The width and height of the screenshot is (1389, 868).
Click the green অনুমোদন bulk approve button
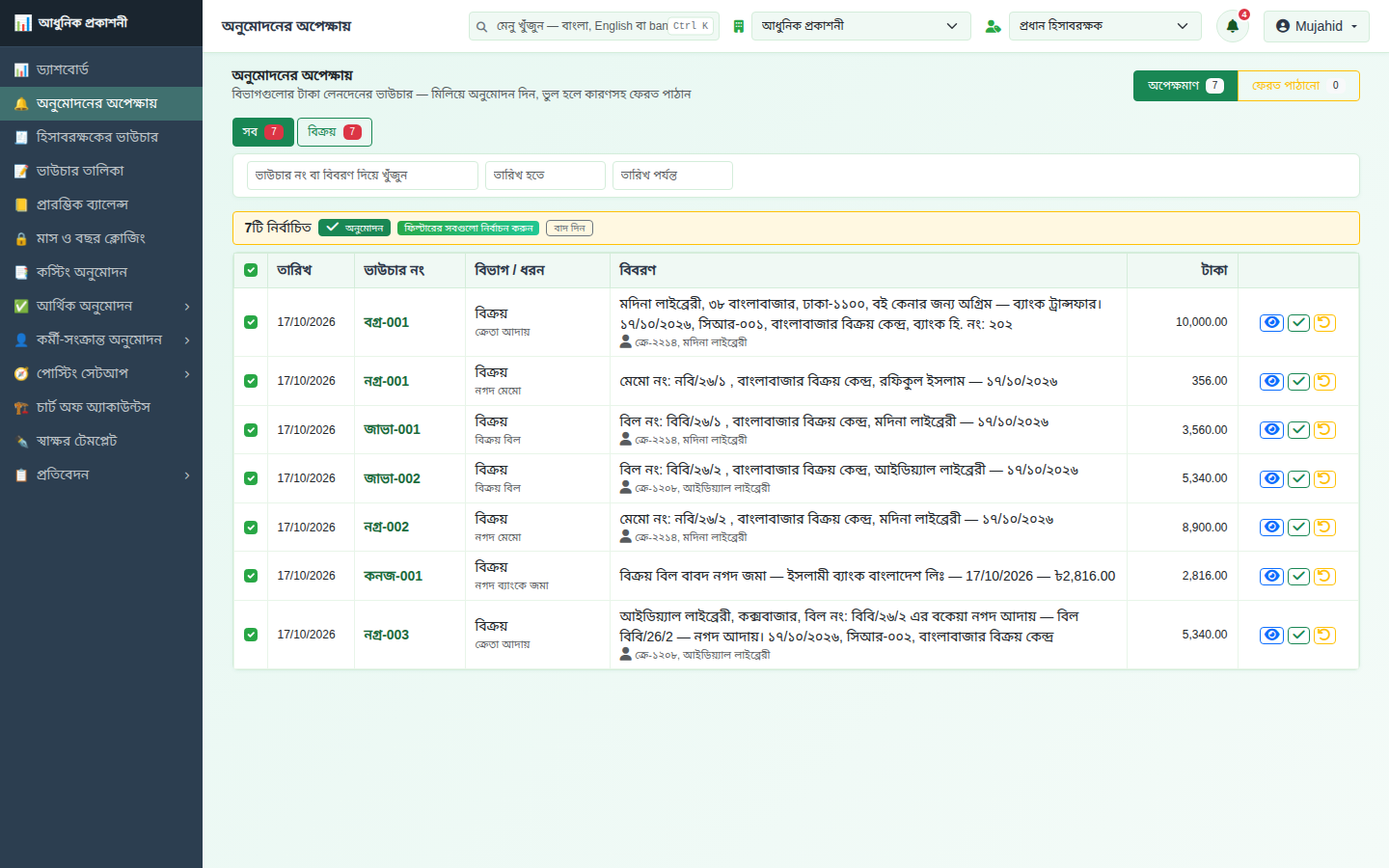click(354, 228)
